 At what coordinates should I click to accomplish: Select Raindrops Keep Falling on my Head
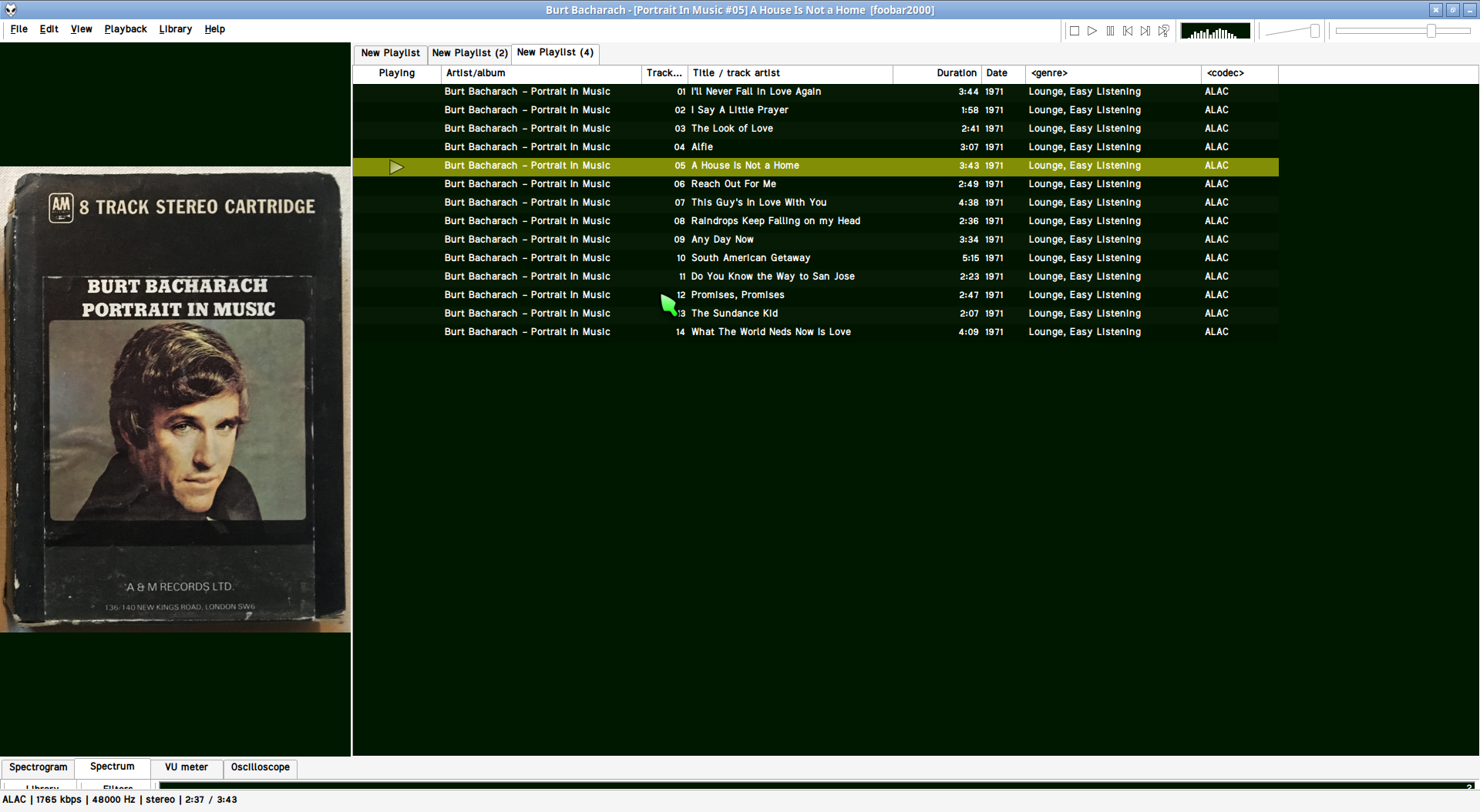click(x=816, y=221)
